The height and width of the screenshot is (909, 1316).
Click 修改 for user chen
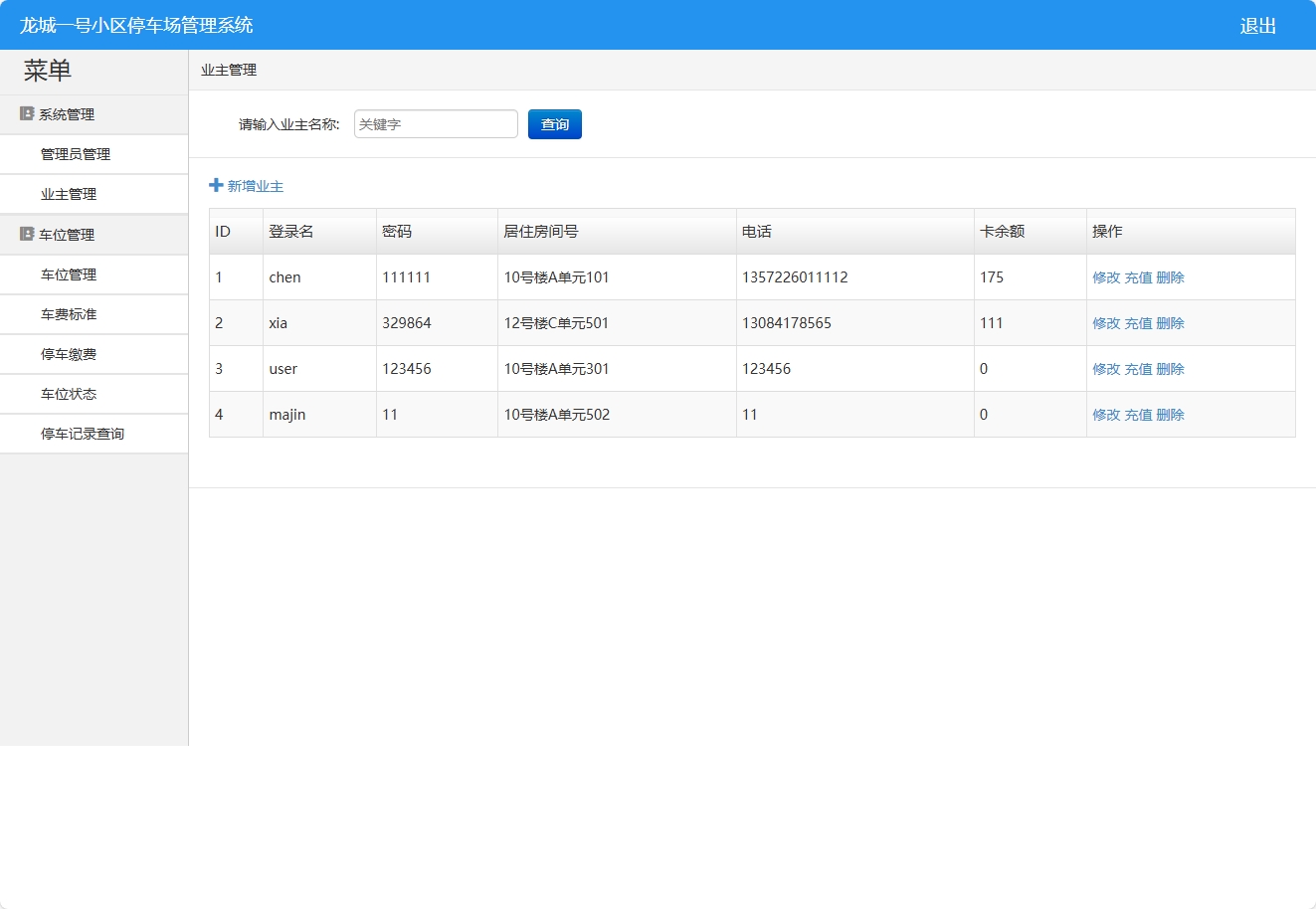(1106, 277)
